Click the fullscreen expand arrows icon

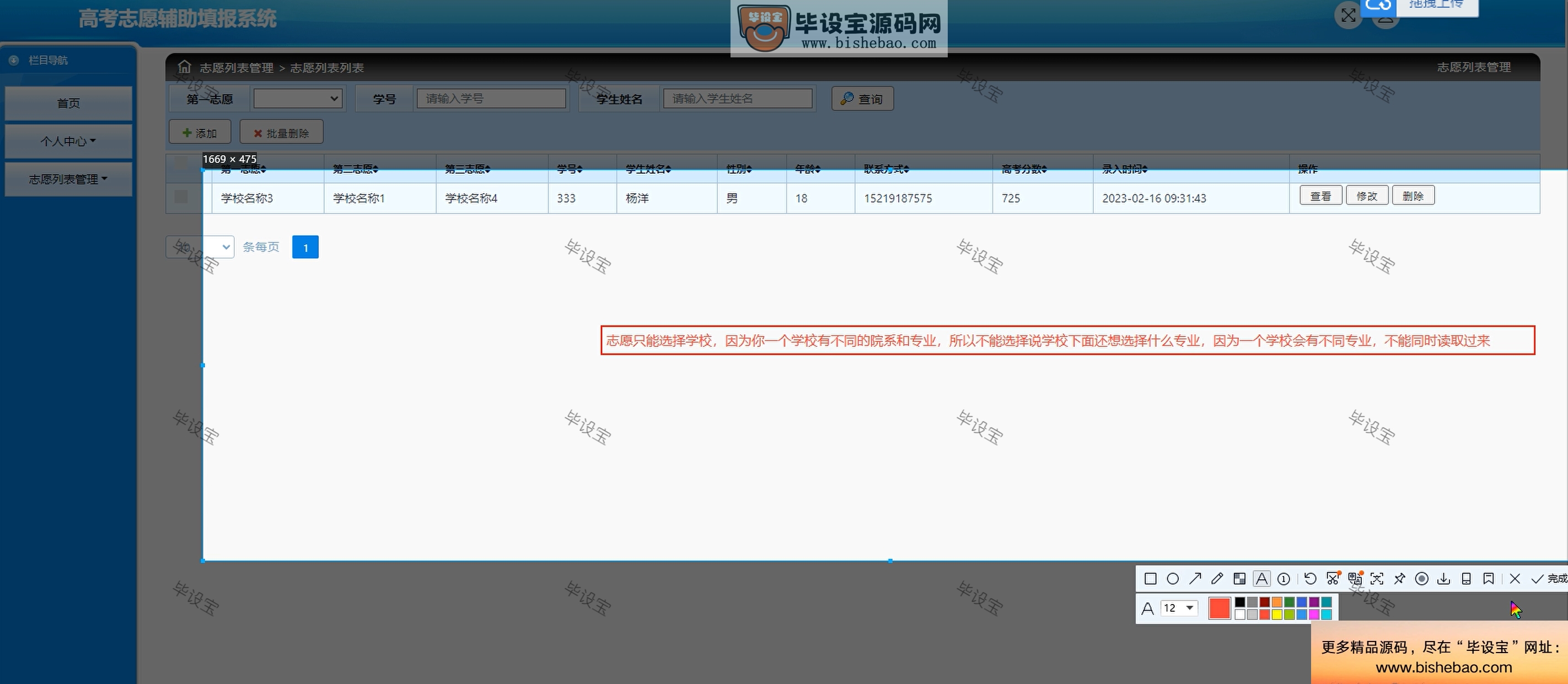coord(1348,15)
